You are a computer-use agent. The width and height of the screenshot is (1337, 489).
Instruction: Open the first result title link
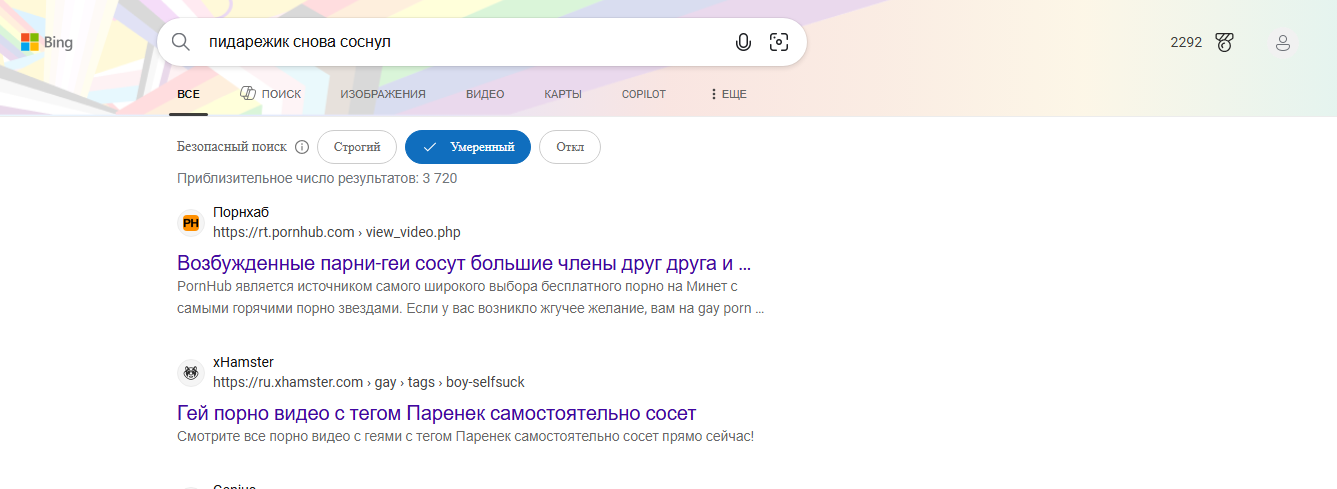tap(464, 264)
